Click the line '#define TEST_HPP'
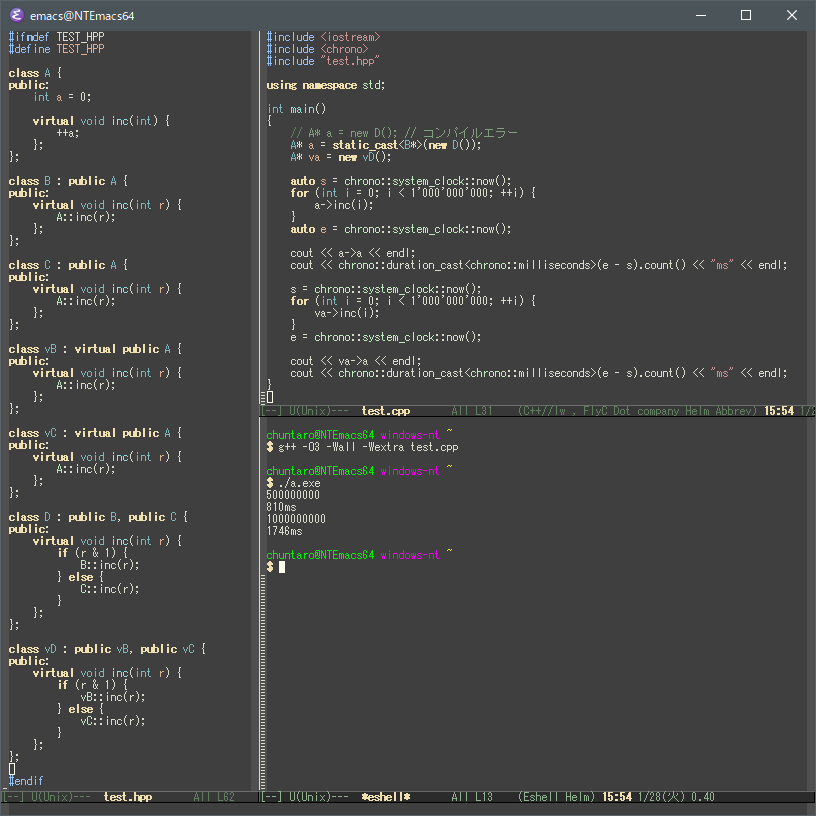Screen dimensions: 816x816 (56, 49)
